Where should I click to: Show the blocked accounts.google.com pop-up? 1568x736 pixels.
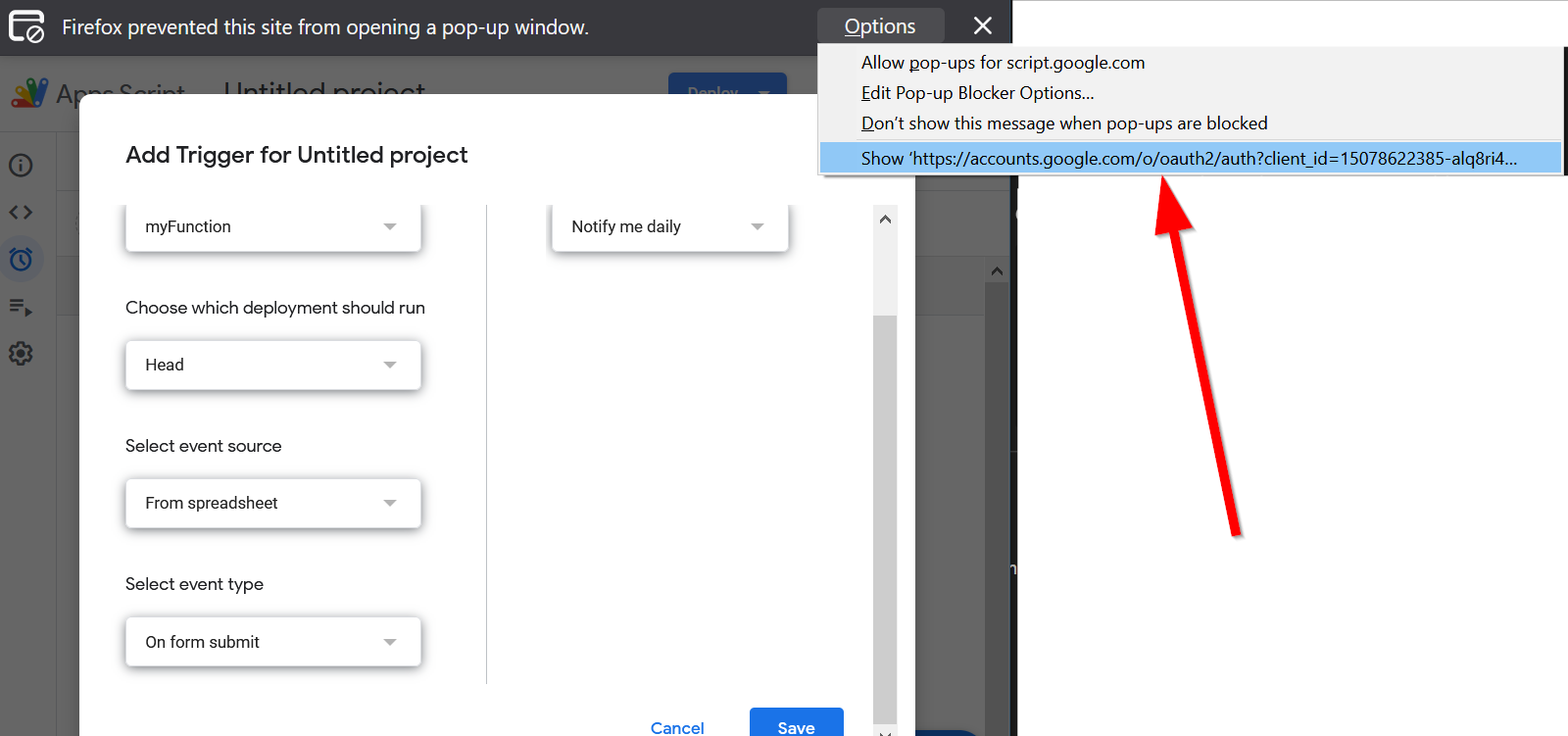(x=1188, y=159)
